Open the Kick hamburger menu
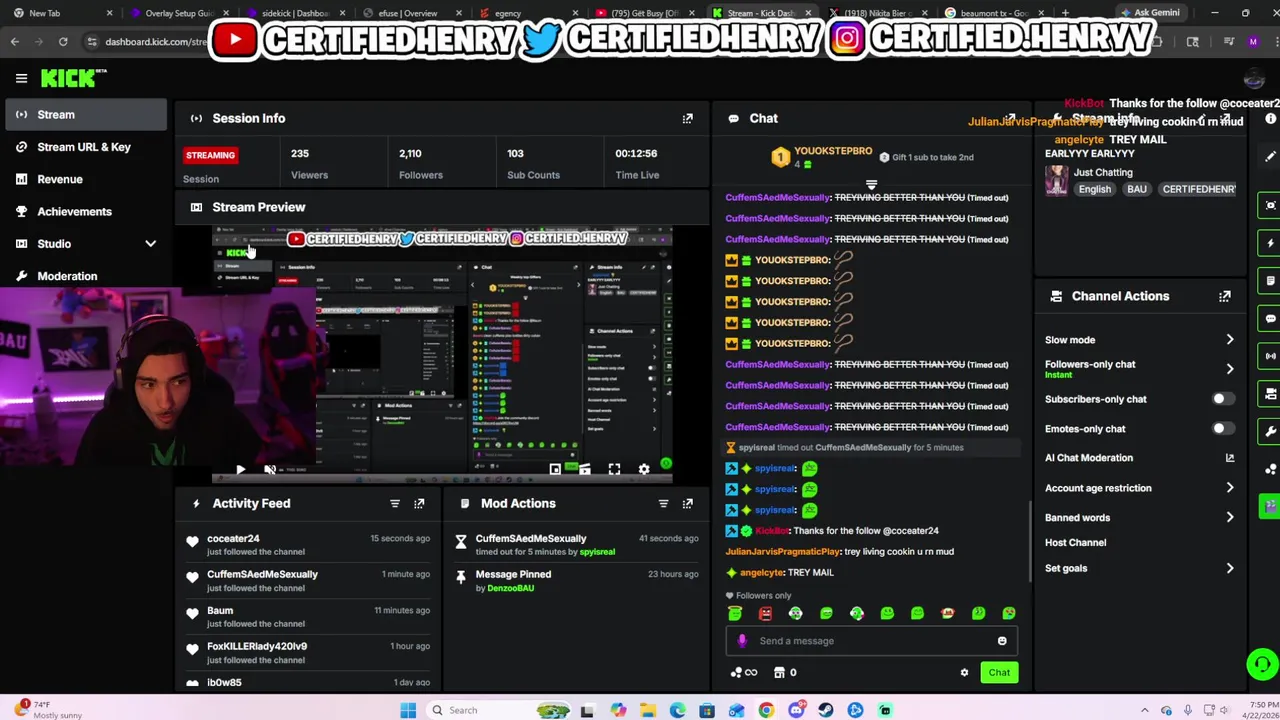 [x=21, y=78]
